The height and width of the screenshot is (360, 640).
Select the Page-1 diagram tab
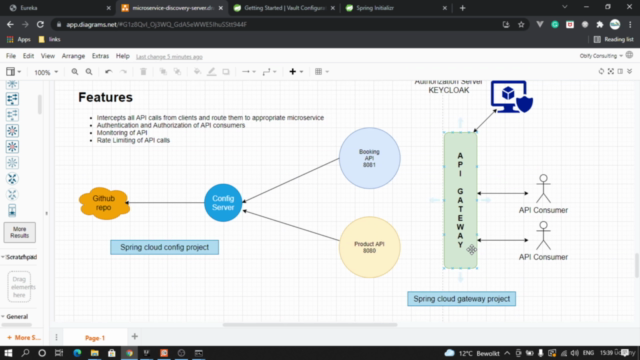[x=95, y=338]
